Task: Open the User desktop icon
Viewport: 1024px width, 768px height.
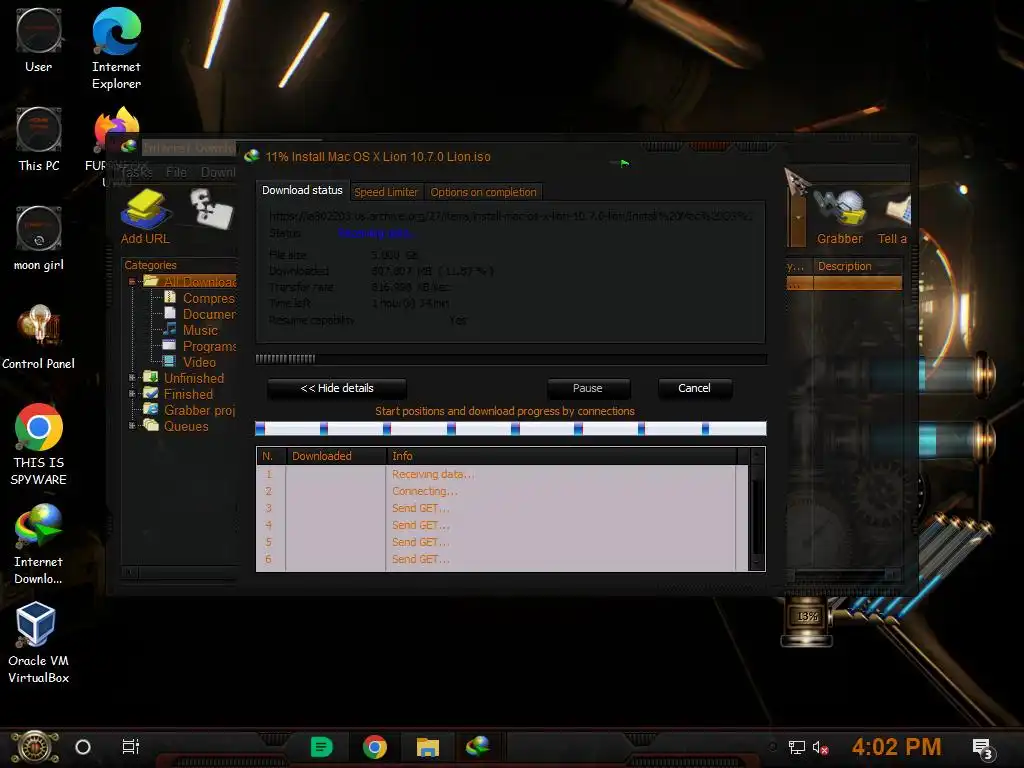Action: (x=39, y=40)
